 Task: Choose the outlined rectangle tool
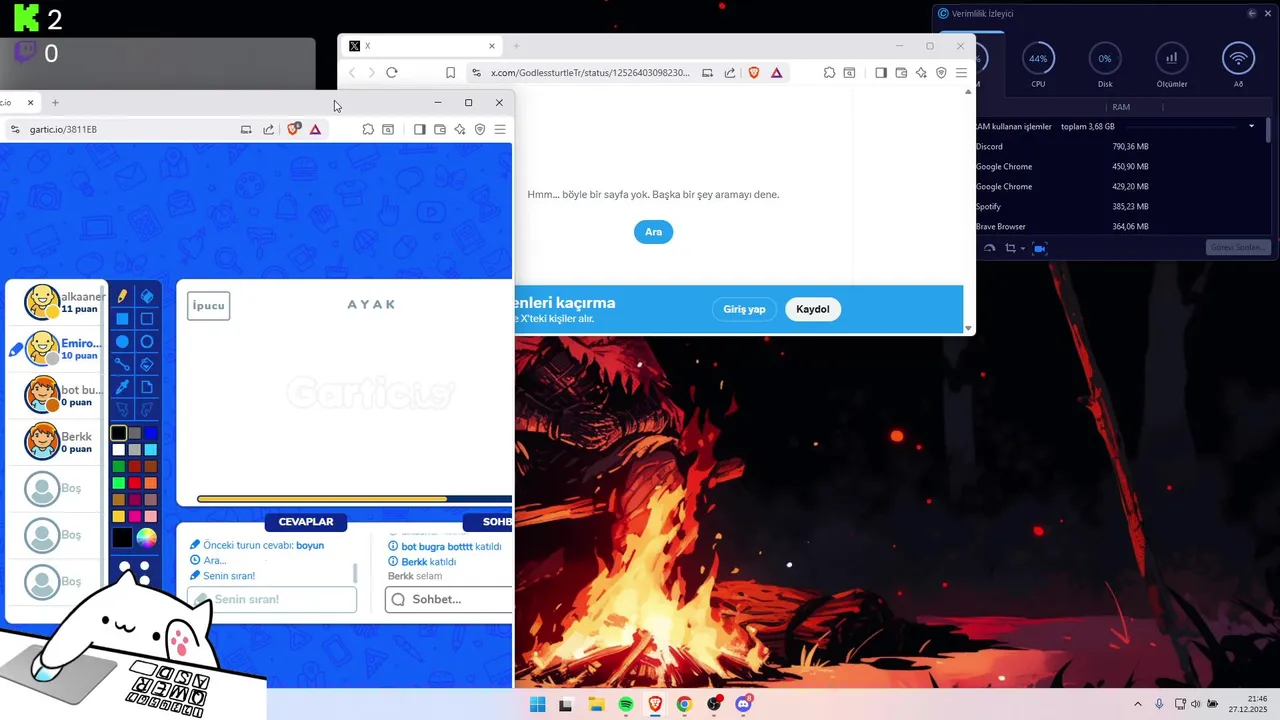(x=147, y=319)
